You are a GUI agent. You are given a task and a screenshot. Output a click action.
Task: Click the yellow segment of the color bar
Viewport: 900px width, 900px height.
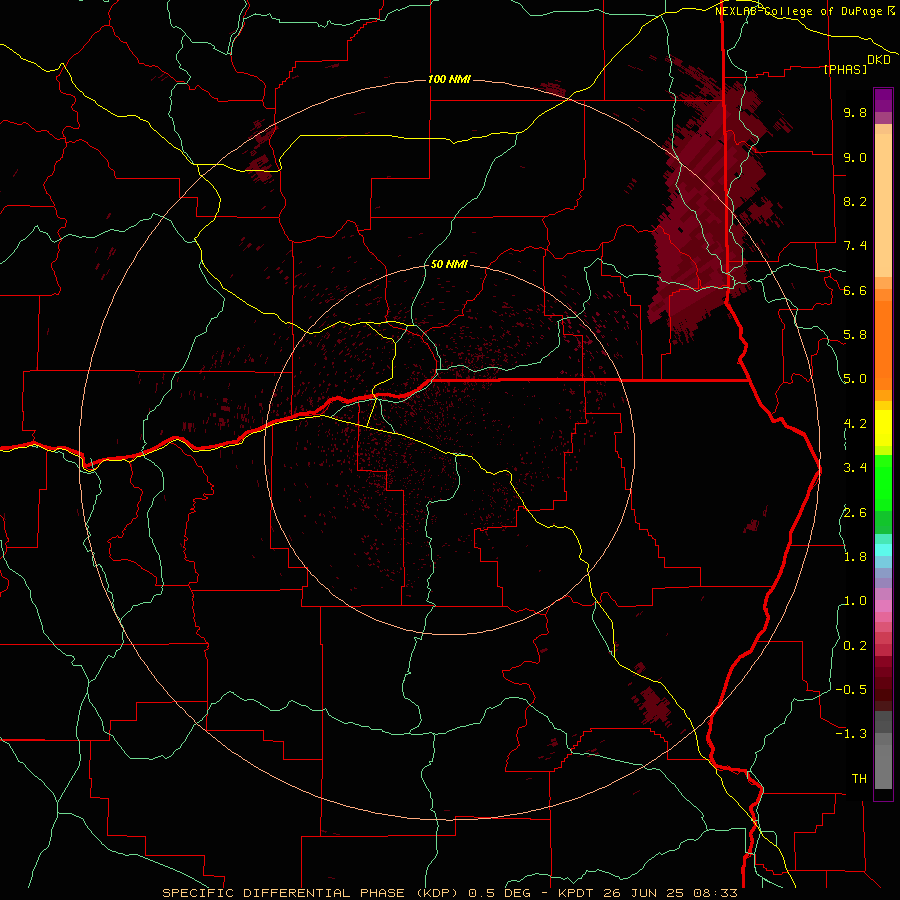(883, 428)
